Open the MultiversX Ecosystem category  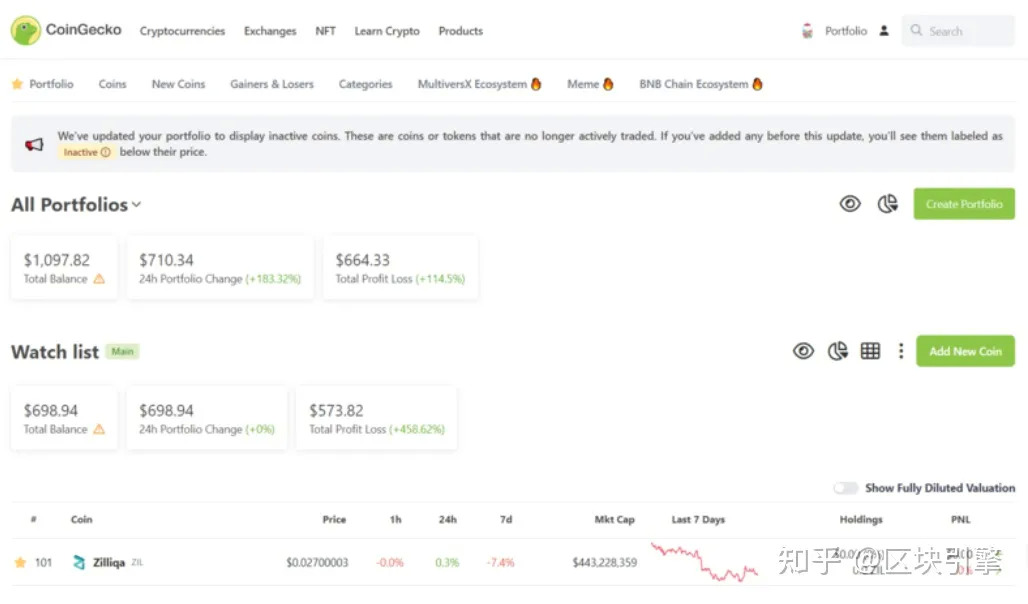click(472, 84)
